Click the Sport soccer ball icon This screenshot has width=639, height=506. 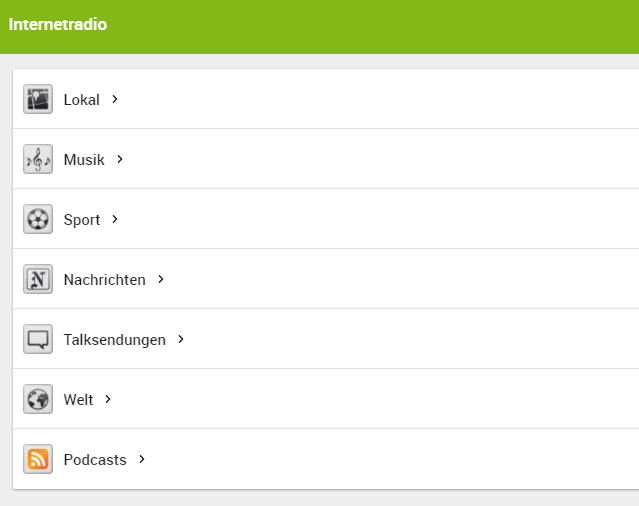tap(38, 219)
